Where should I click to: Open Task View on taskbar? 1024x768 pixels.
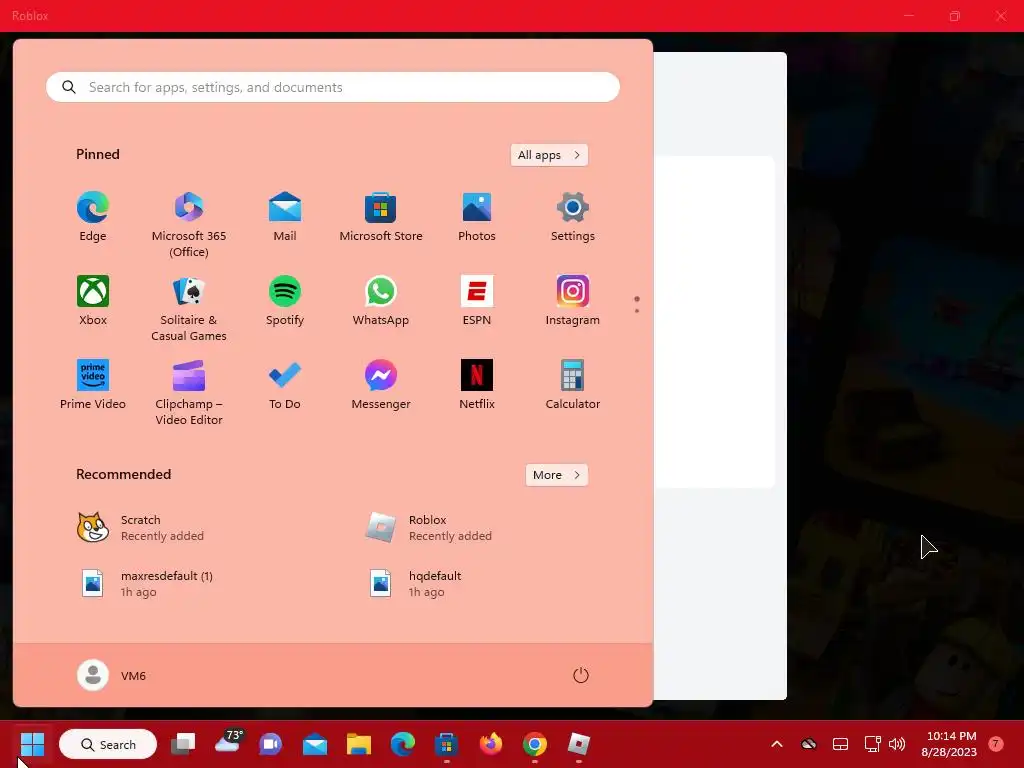tap(184, 744)
